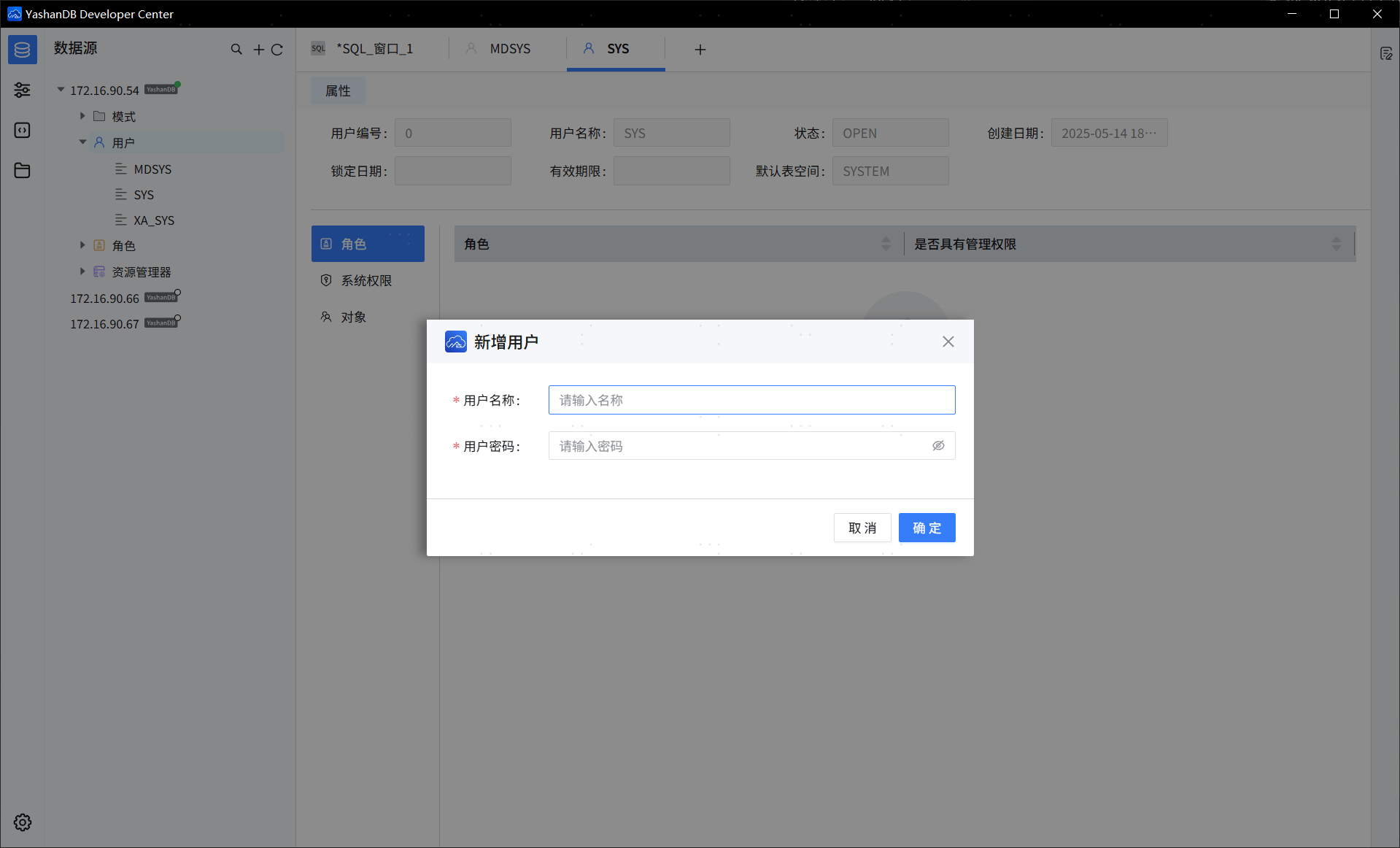
Task: Search data sources with magnifier icon
Action: (236, 50)
